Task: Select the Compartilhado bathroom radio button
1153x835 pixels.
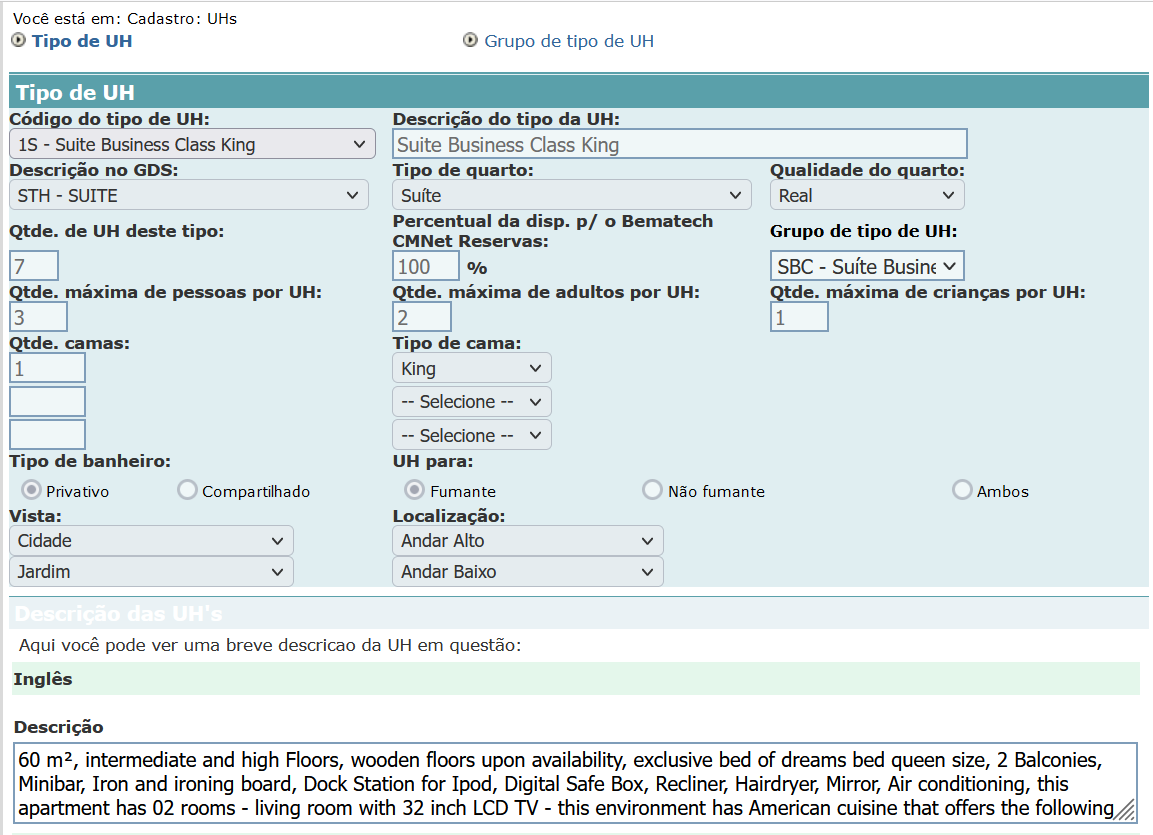Action: coord(187,490)
